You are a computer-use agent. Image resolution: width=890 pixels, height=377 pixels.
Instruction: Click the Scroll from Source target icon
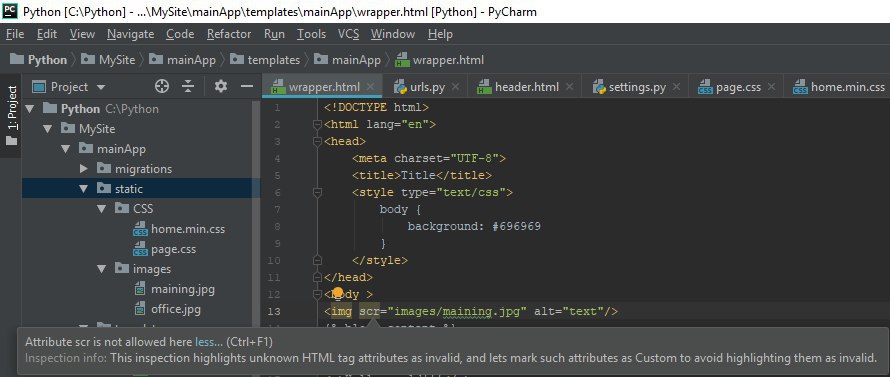coord(162,87)
